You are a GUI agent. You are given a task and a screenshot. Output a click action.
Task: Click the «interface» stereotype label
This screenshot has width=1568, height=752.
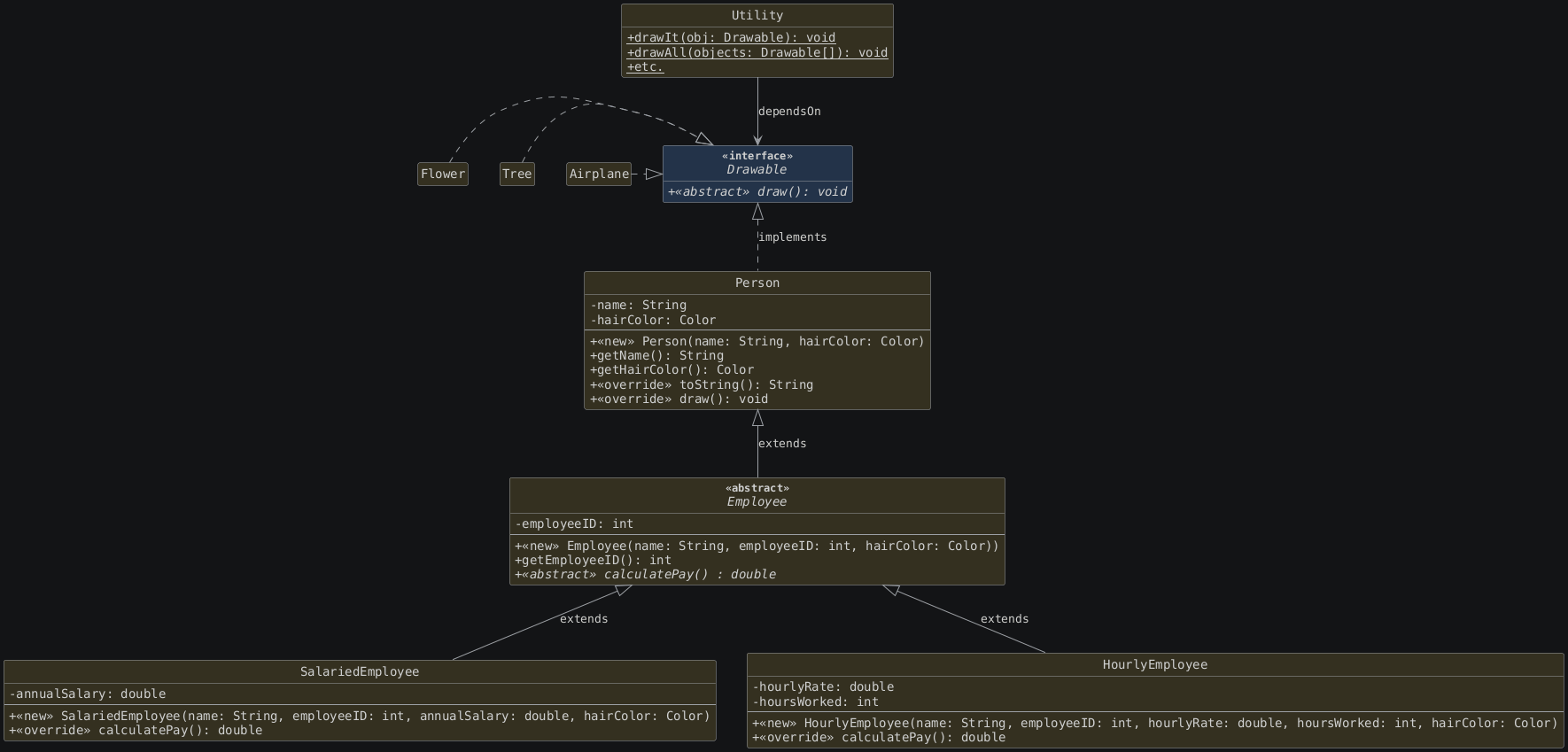pos(757,156)
